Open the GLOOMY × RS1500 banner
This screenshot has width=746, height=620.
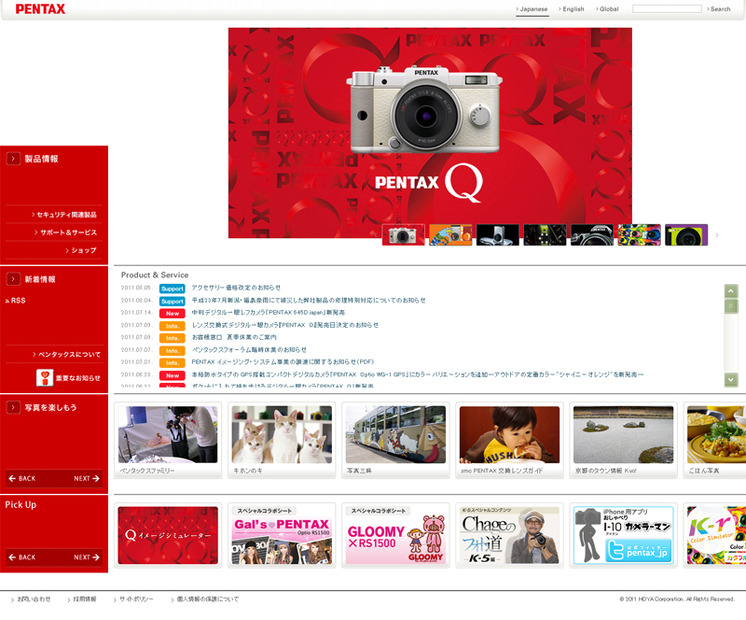coord(395,535)
